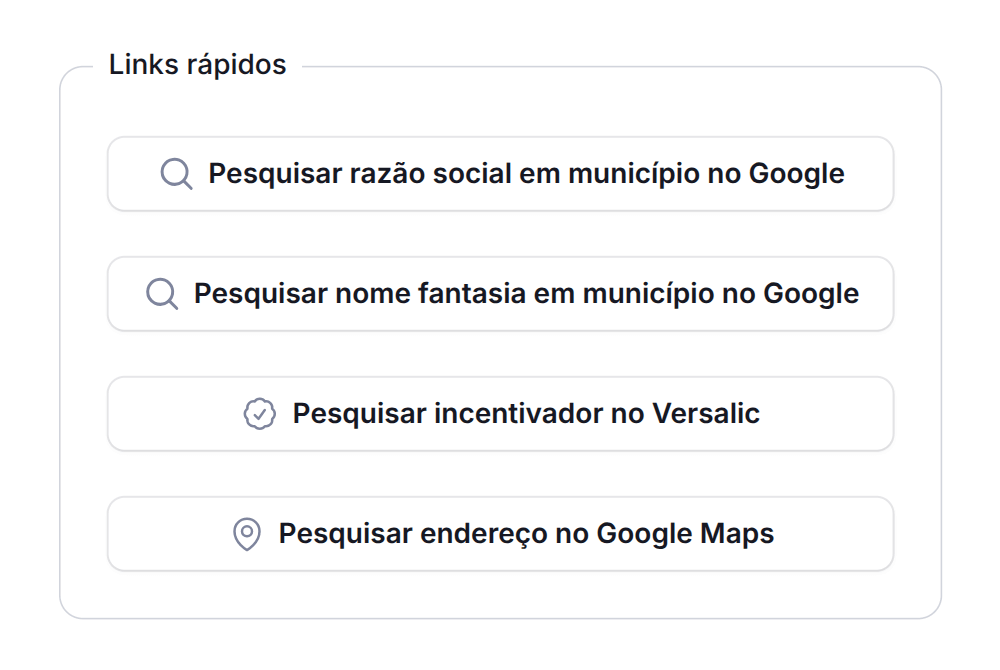Click the location marker icon at the bottom button
1000x670 pixels.
pos(245,534)
